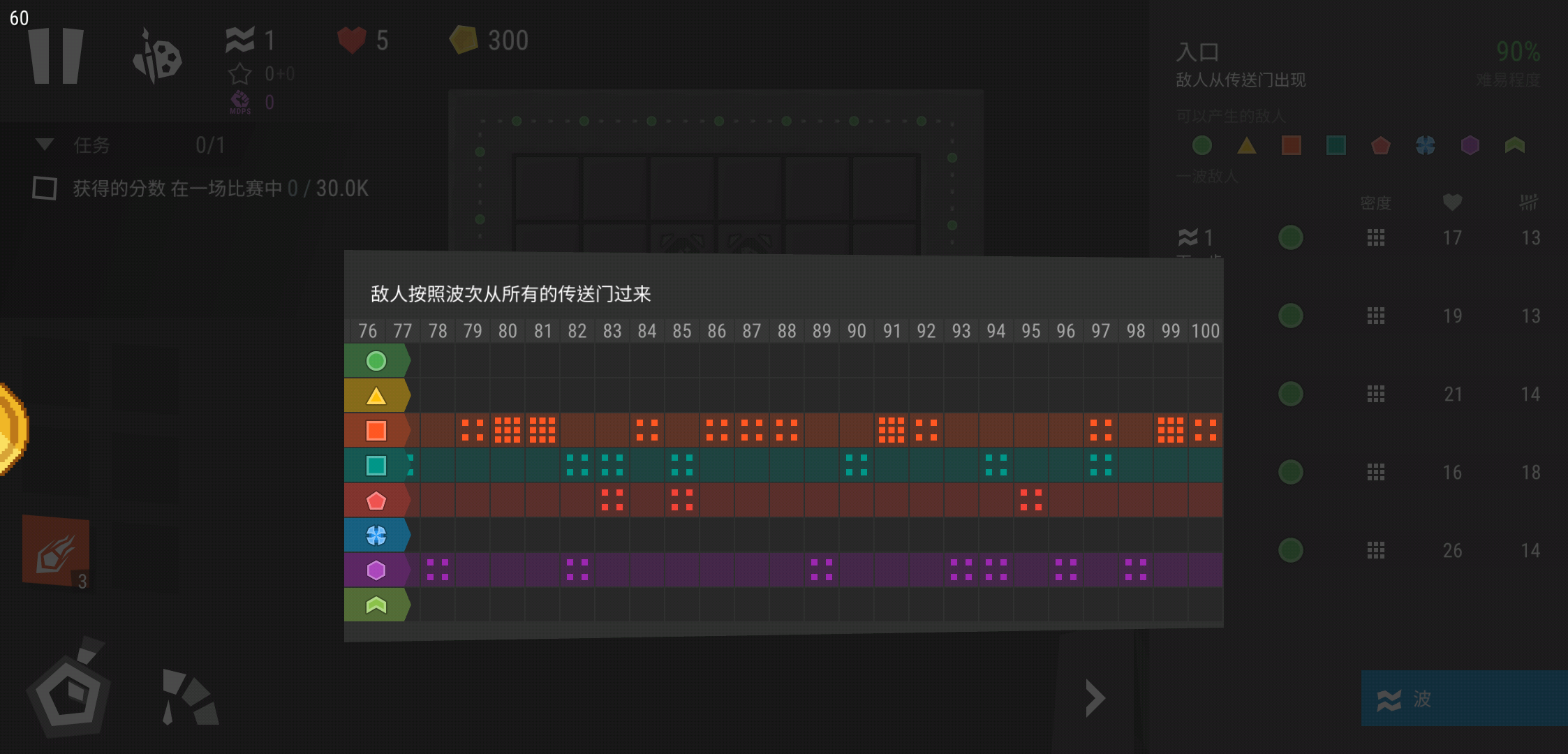Image resolution: width=1568 pixels, height=754 pixels.
Task: Collapse the 任务 task list triangle
Action: coord(45,145)
